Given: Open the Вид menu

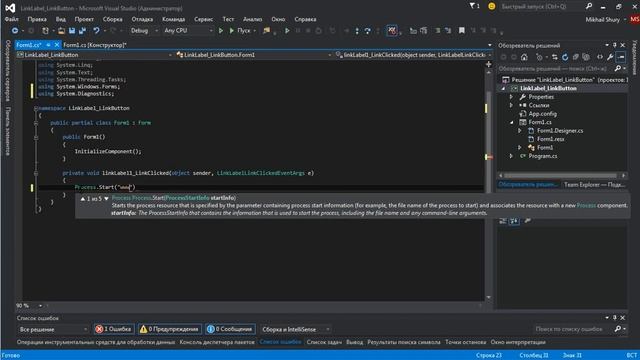Looking at the screenshot, I should [60, 19].
